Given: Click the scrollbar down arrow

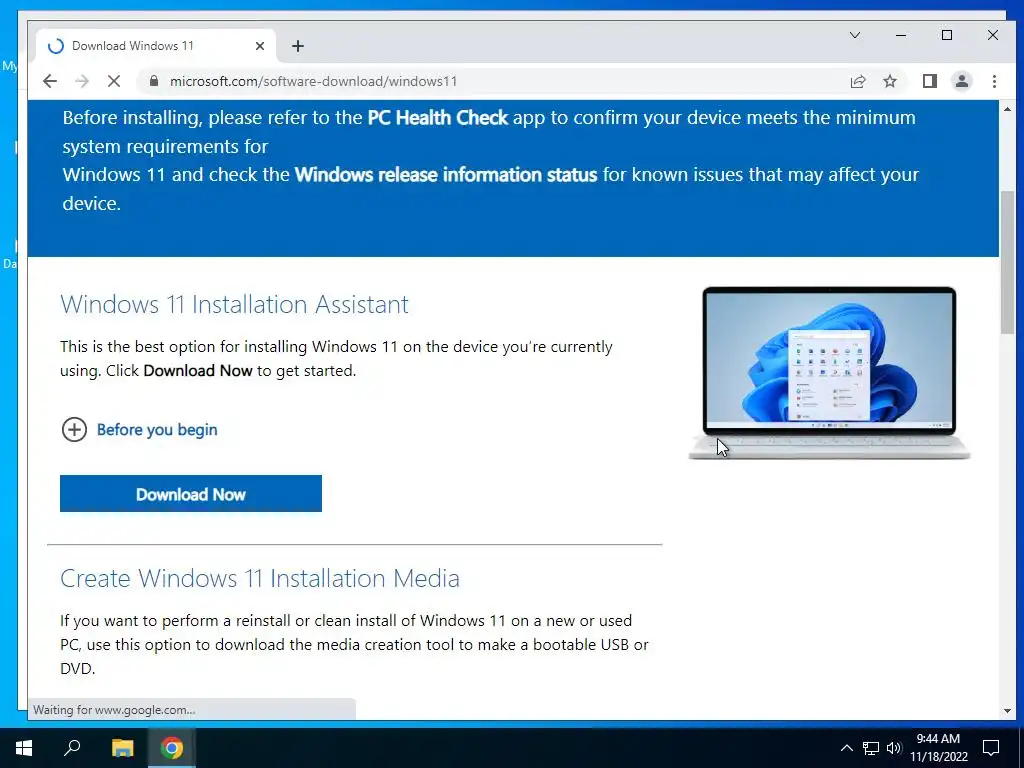Looking at the screenshot, I should point(1007,711).
